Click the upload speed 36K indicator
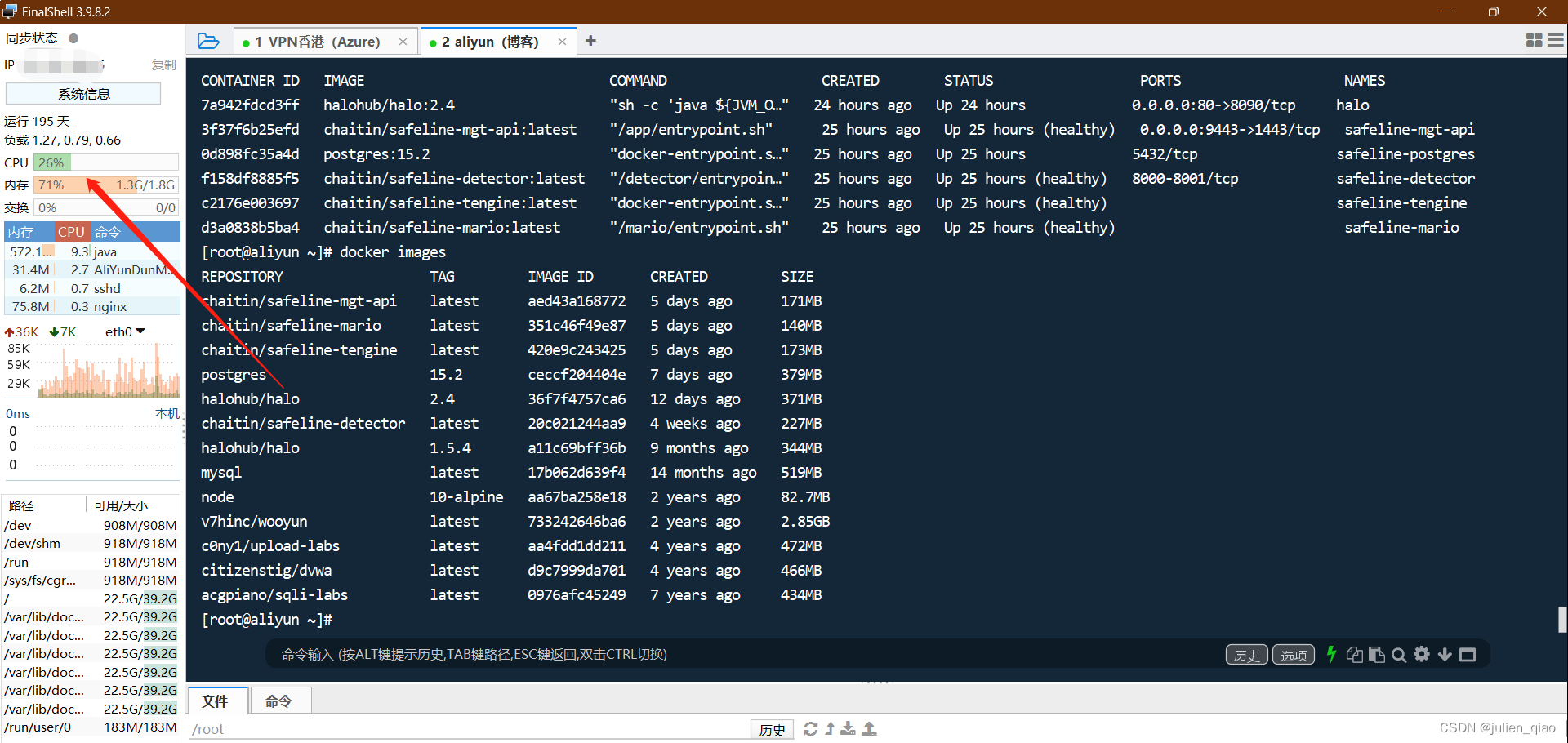 click(21, 331)
